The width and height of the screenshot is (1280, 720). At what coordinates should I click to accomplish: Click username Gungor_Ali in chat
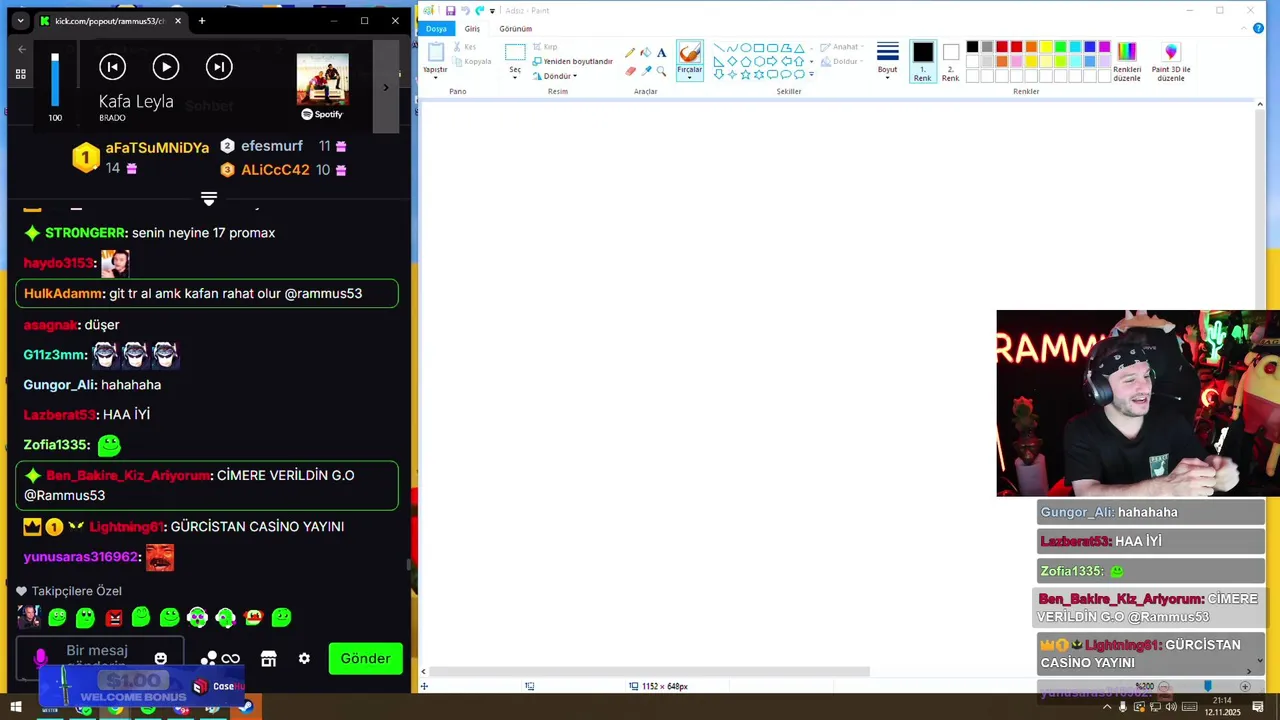pos(59,385)
